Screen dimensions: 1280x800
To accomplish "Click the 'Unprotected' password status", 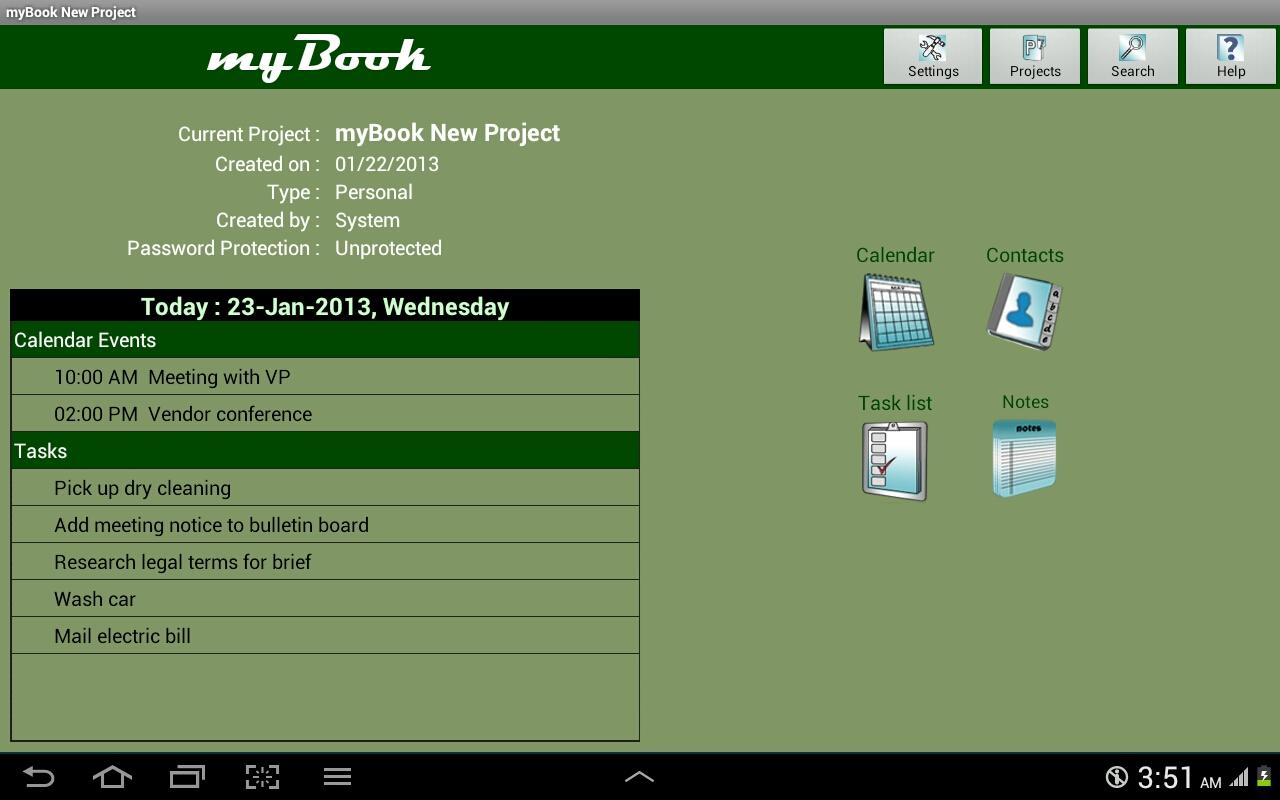I will tap(388, 248).
